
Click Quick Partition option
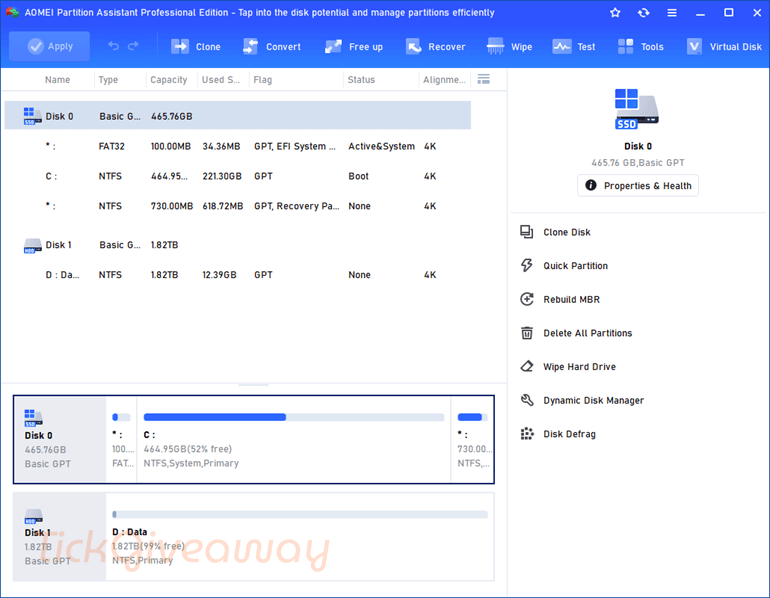coord(575,266)
